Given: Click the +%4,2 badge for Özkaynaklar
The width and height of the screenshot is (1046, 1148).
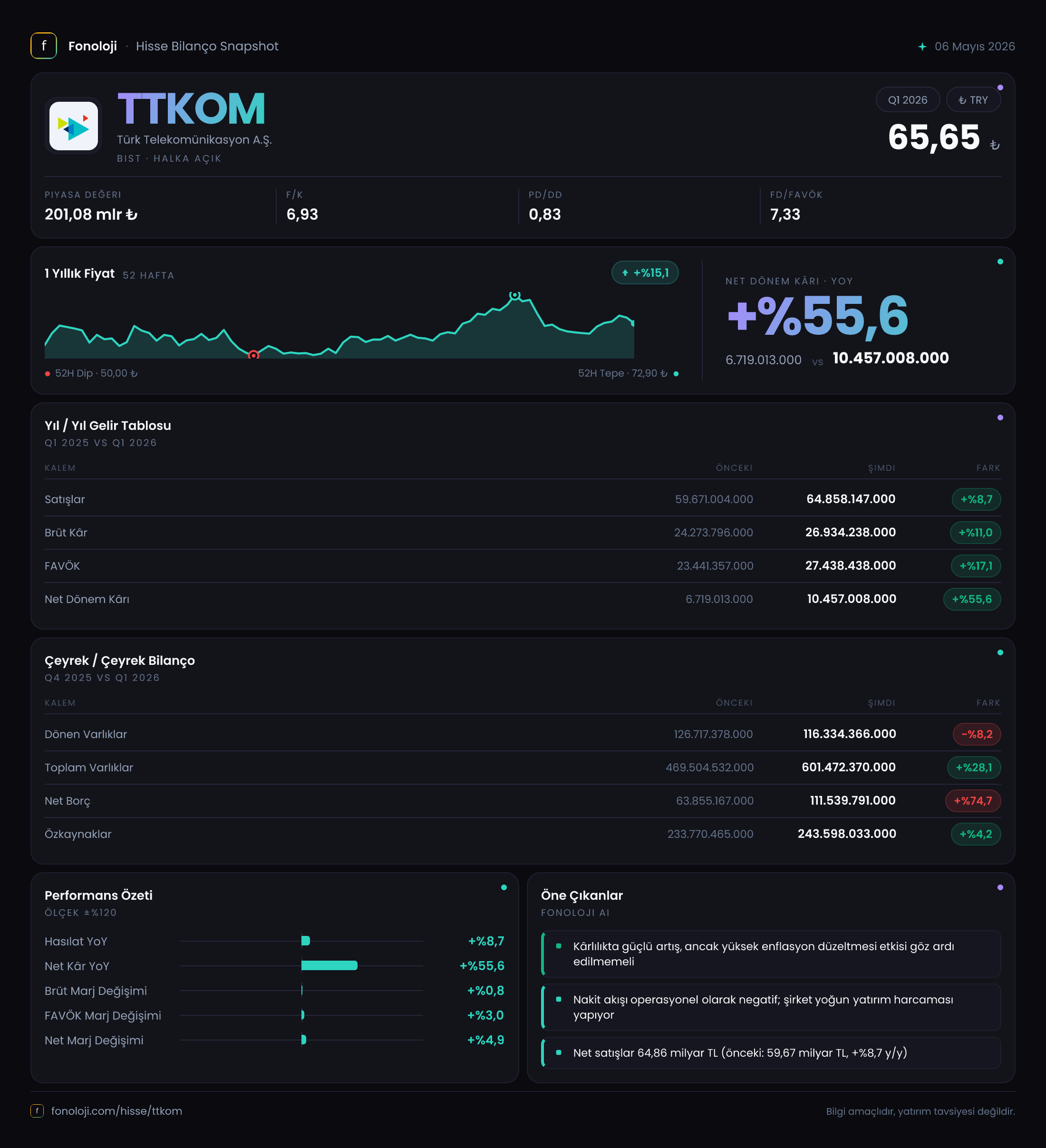Looking at the screenshot, I should pos(975,834).
